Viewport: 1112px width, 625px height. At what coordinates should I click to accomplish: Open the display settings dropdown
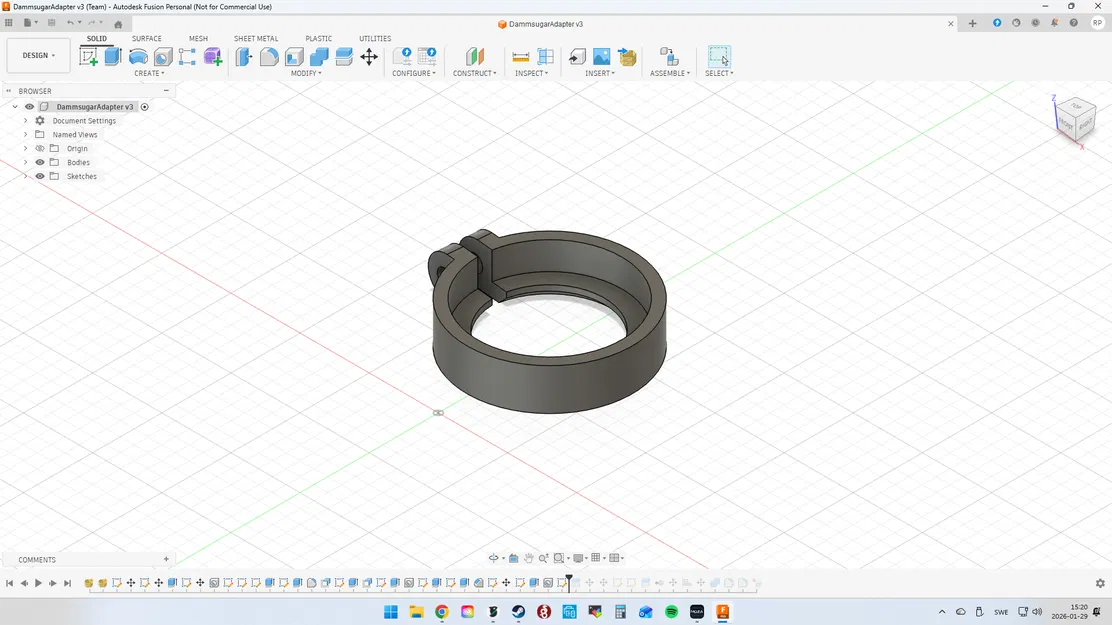click(x=577, y=557)
